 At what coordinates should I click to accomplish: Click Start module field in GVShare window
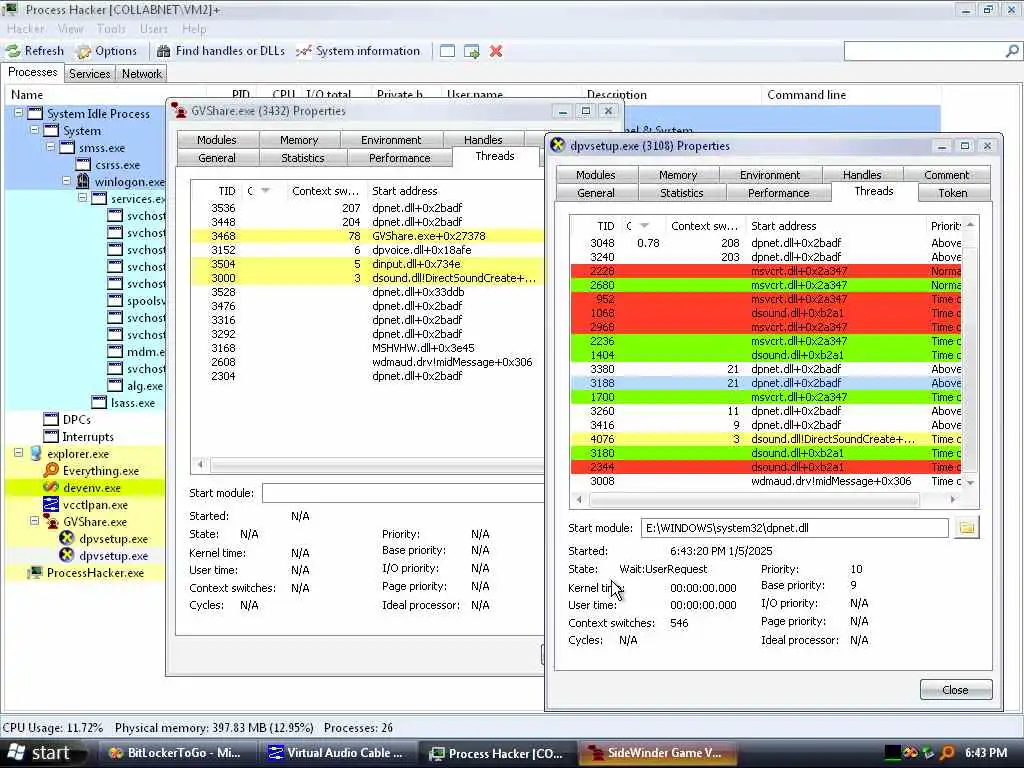coord(403,493)
